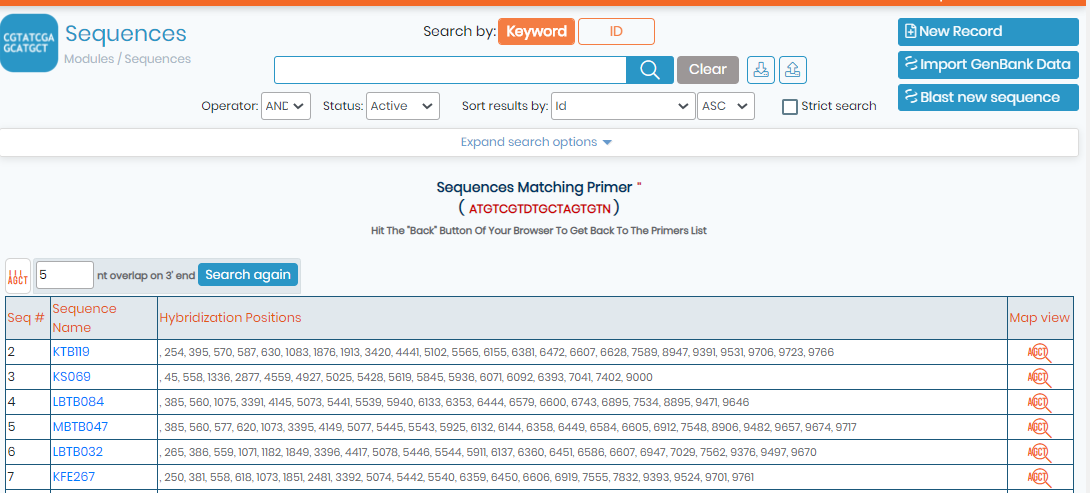Open map view for KTB119
Screen dimensions: 1090x493
tap(1039, 353)
